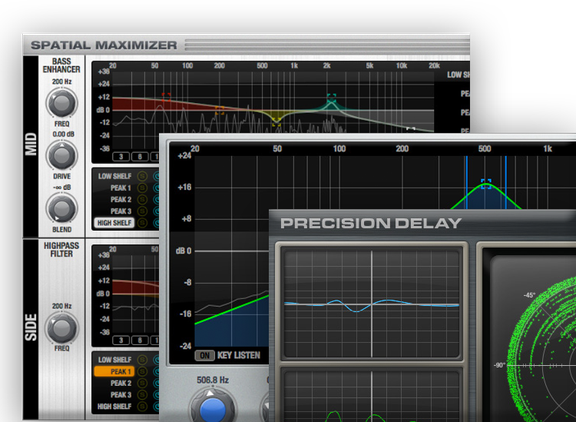
Task: Click the 6 button under Mid EQ graph
Action: tap(140, 157)
